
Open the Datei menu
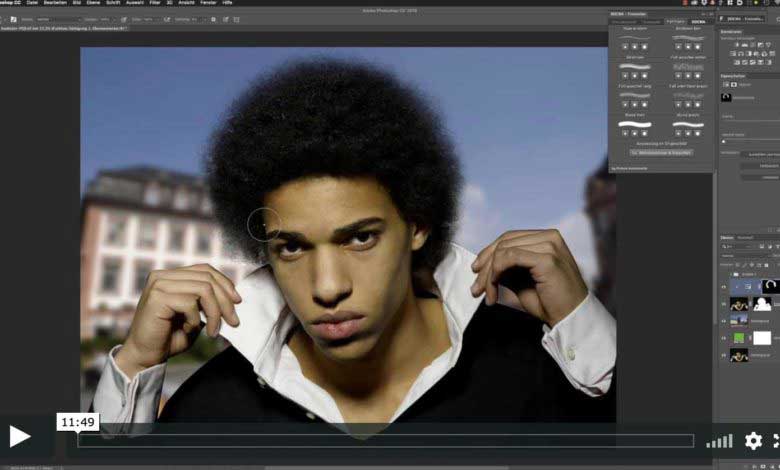coord(32,2)
